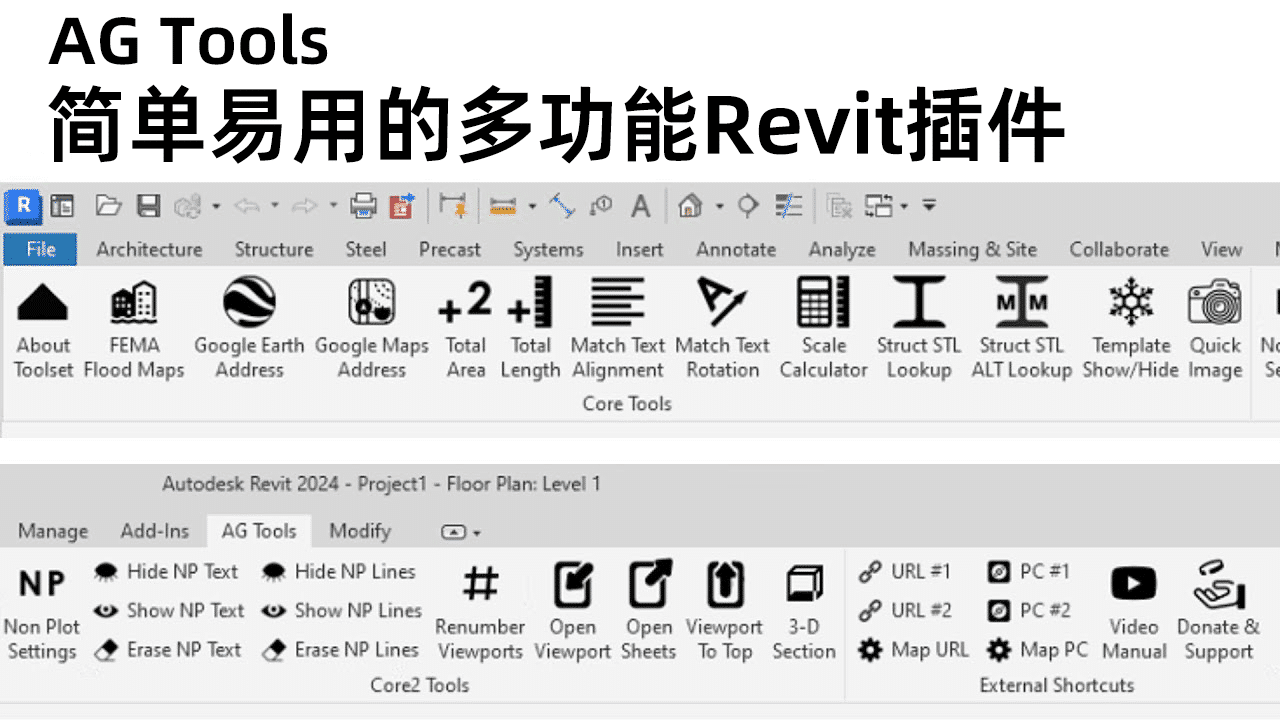The height and width of the screenshot is (720, 1280).
Task: Click the Open Viewport tool
Action: pos(573,613)
